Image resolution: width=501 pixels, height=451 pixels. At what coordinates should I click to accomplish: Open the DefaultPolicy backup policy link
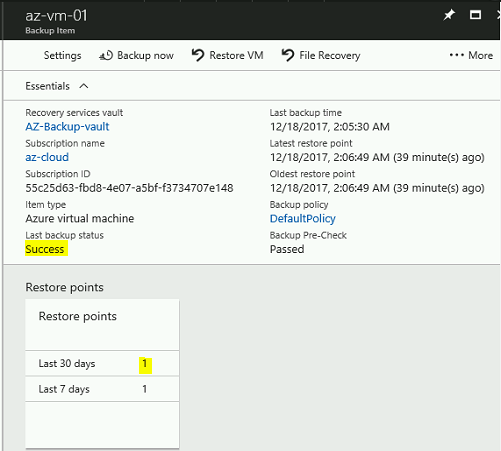[x=303, y=219]
